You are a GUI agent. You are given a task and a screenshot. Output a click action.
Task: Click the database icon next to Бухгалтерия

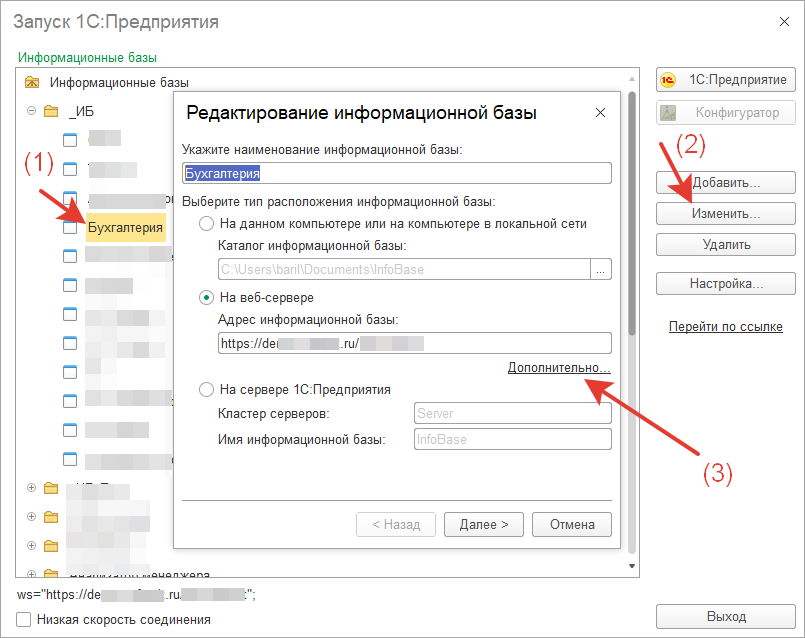coord(70,228)
